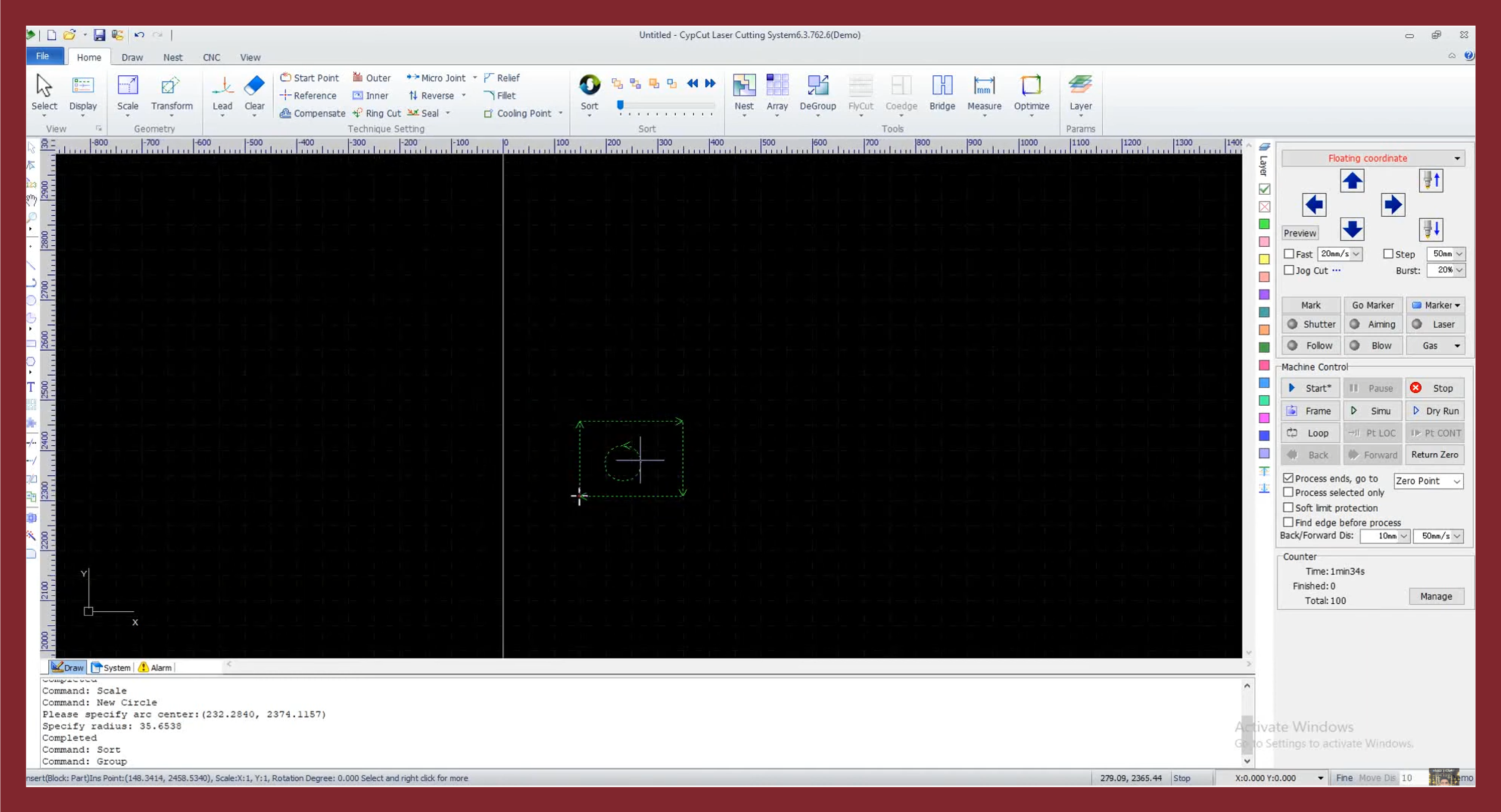The image size is (1501, 812).
Task: Select the Text tool in left toolbar
Action: pos(31,387)
